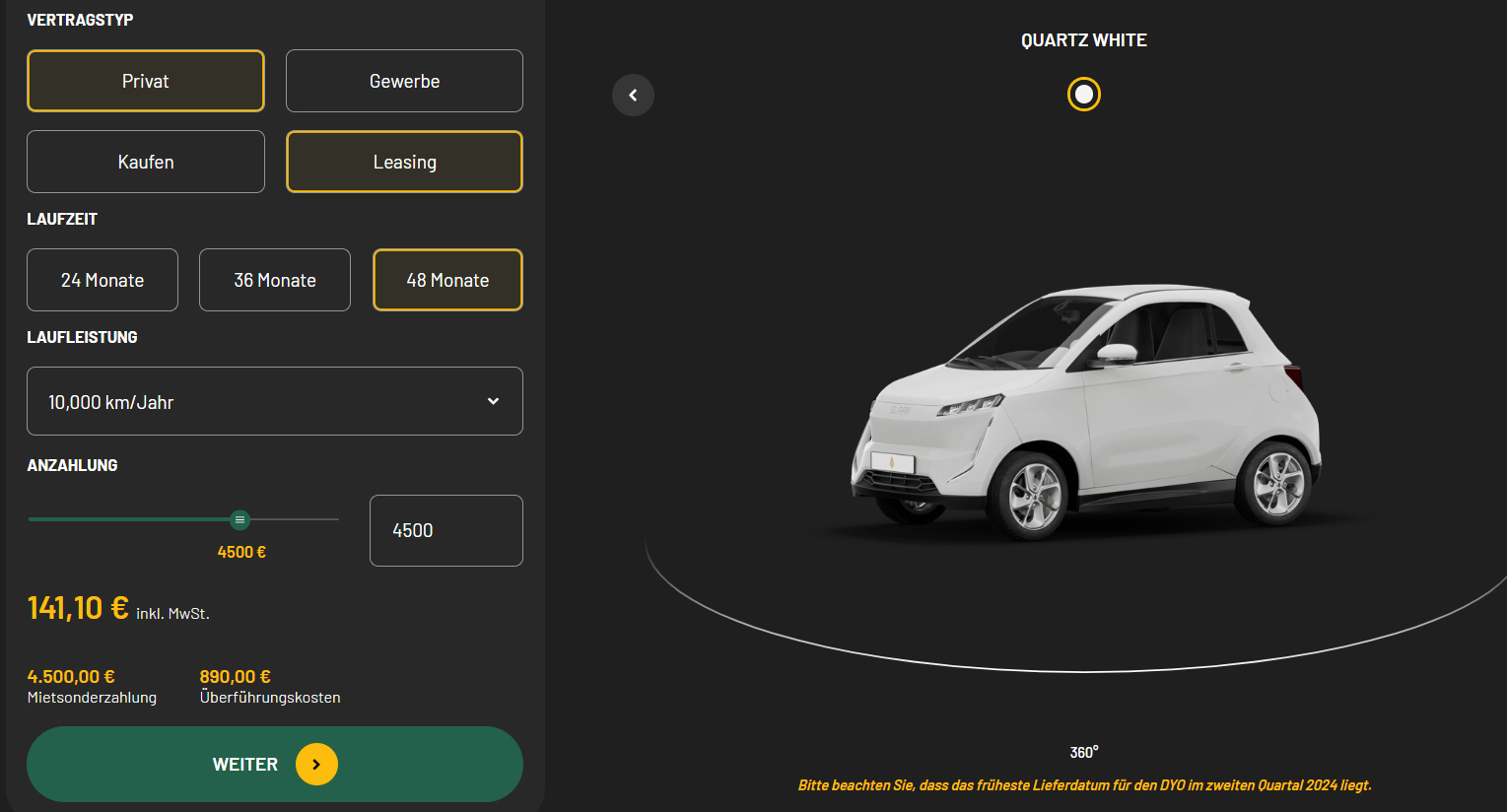Click the yellow arrow icon in WEITER
This screenshot has width=1507, height=812.
(x=316, y=764)
